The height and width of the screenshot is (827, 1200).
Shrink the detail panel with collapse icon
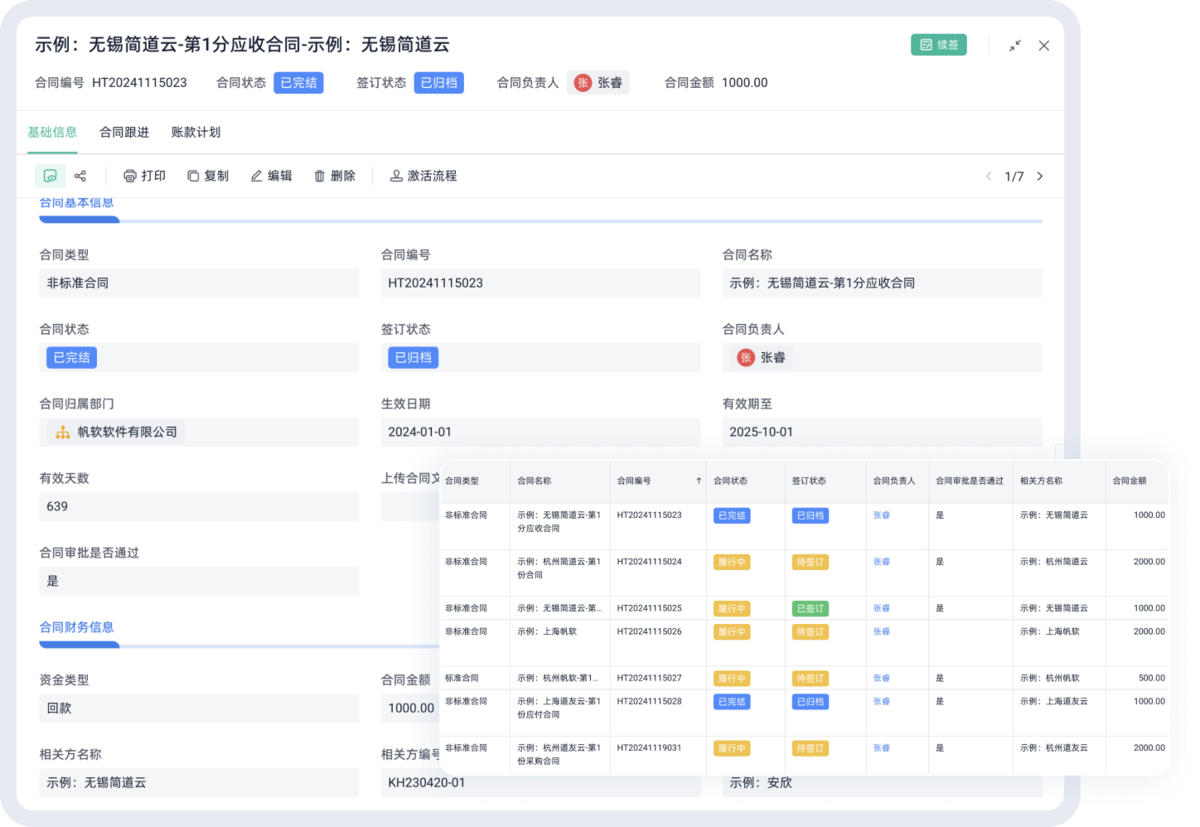coord(1014,45)
